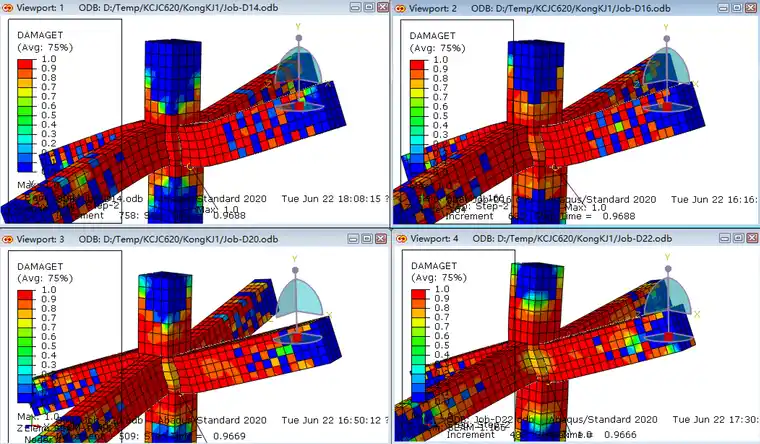Viewport: 760px width, 444px height.
Task: Close Viewport 3 window
Action: 380,240
